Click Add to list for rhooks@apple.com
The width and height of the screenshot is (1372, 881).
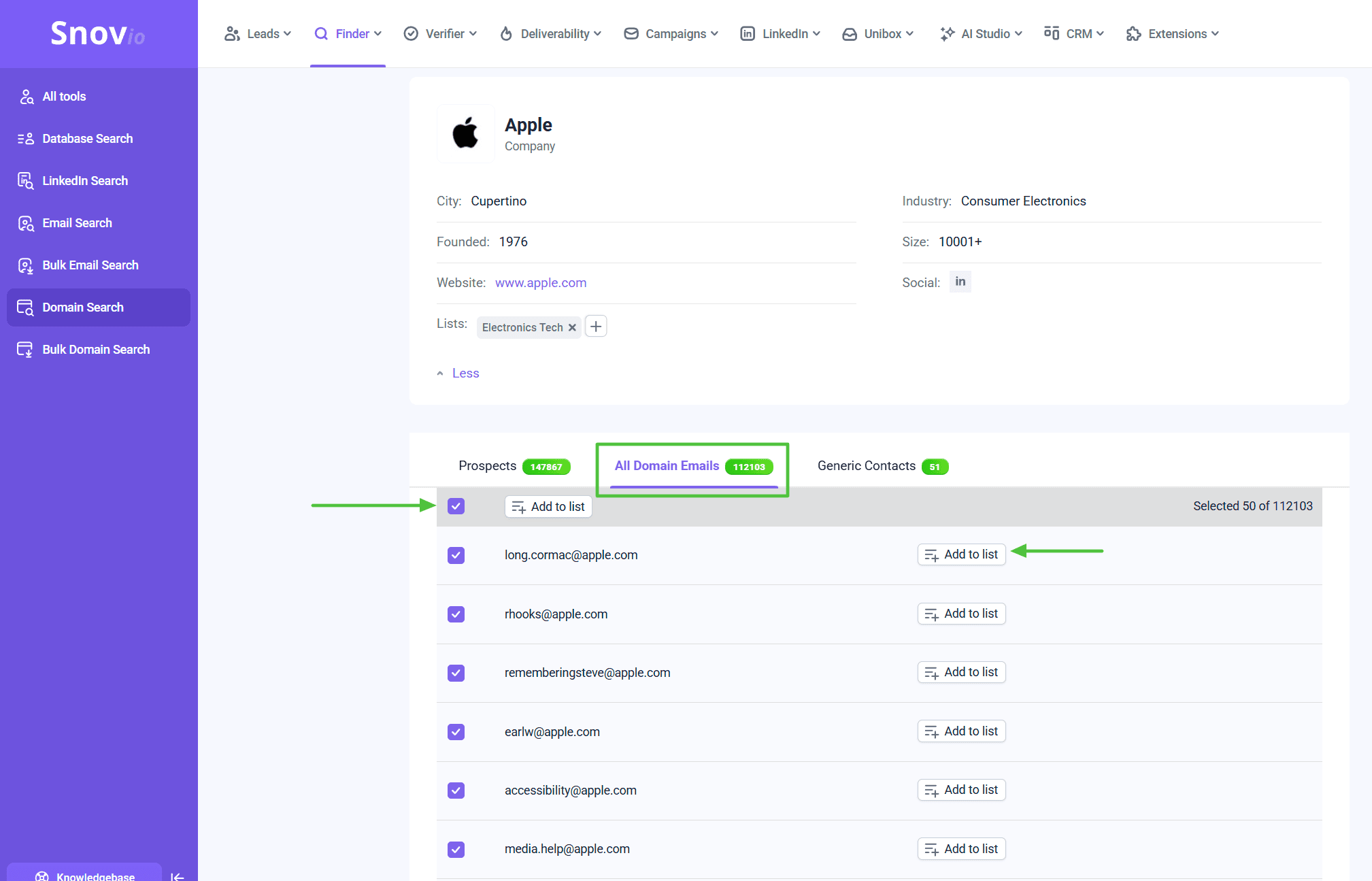pyautogui.click(x=961, y=614)
